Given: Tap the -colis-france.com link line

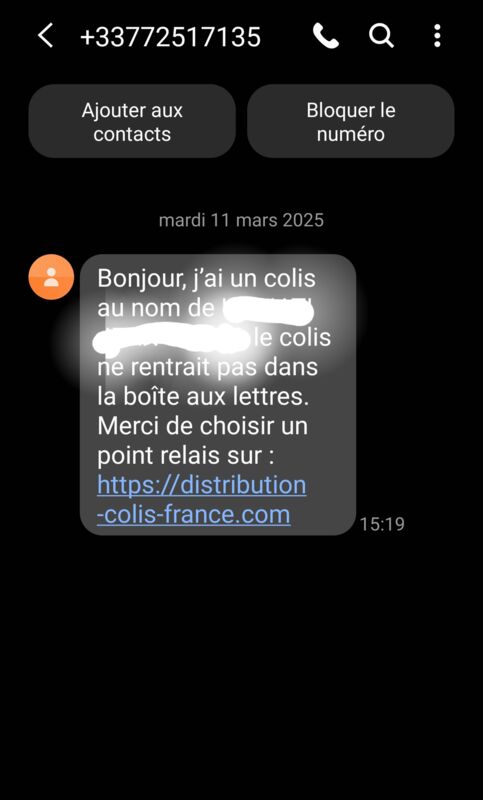Looking at the screenshot, I should [x=194, y=514].
